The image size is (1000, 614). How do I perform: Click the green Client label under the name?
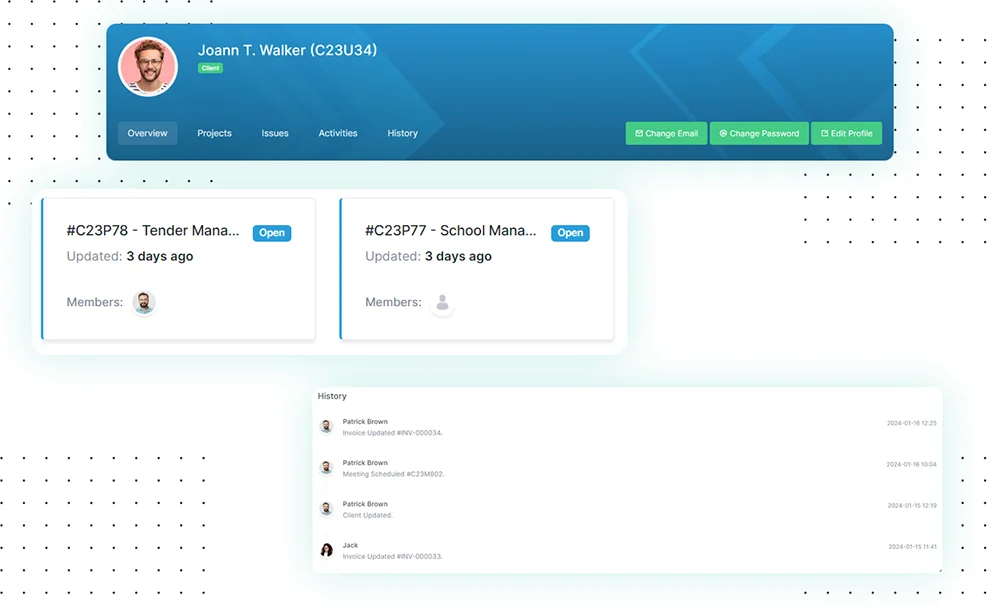210,68
